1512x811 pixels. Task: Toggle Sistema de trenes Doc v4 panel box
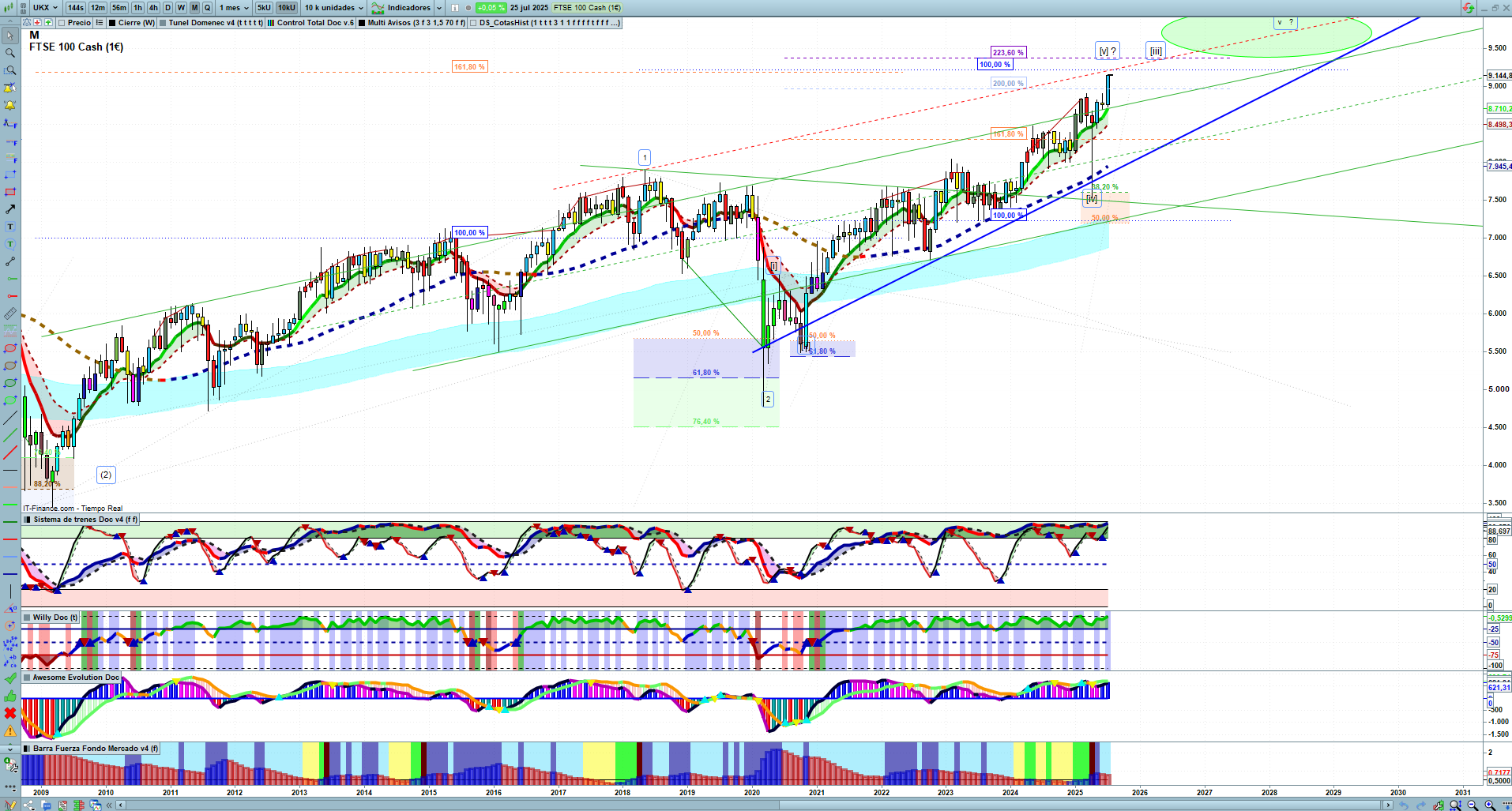[28, 520]
